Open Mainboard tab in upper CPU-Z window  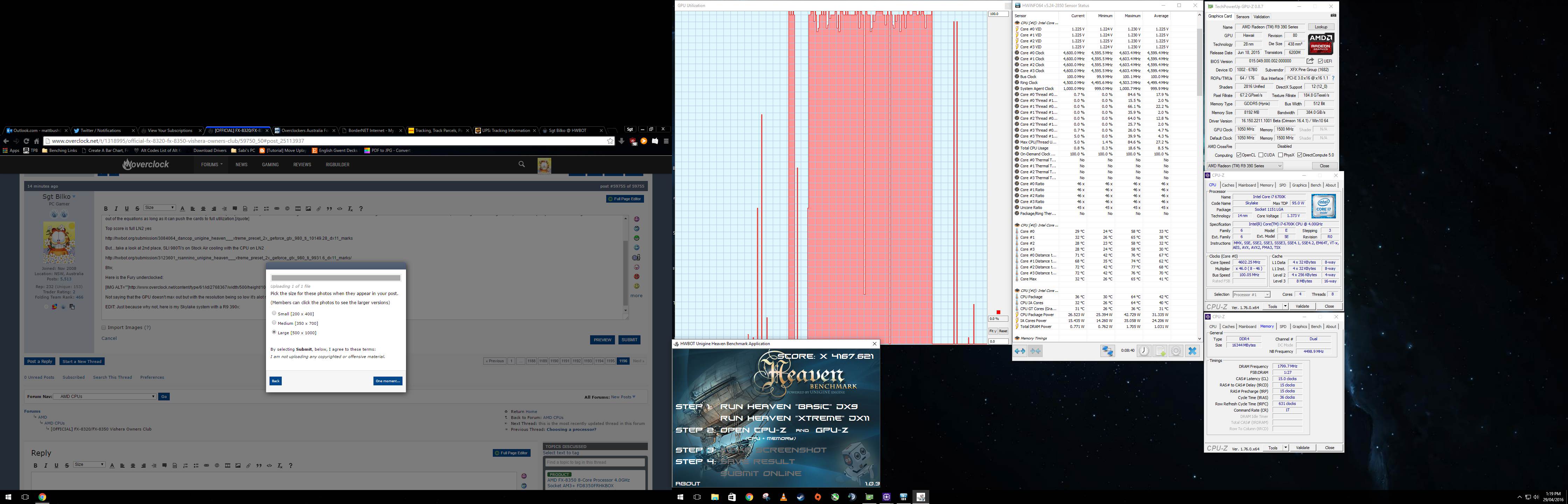(1247, 185)
